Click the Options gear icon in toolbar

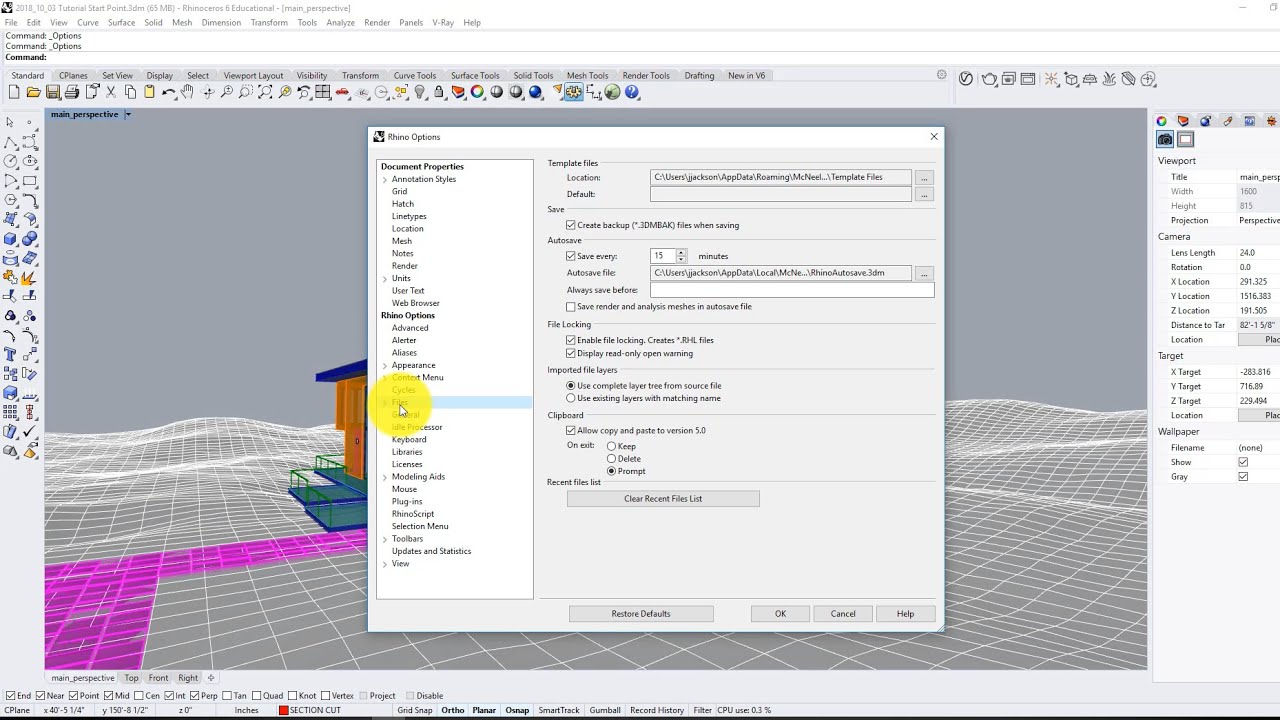tap(573, 92)
